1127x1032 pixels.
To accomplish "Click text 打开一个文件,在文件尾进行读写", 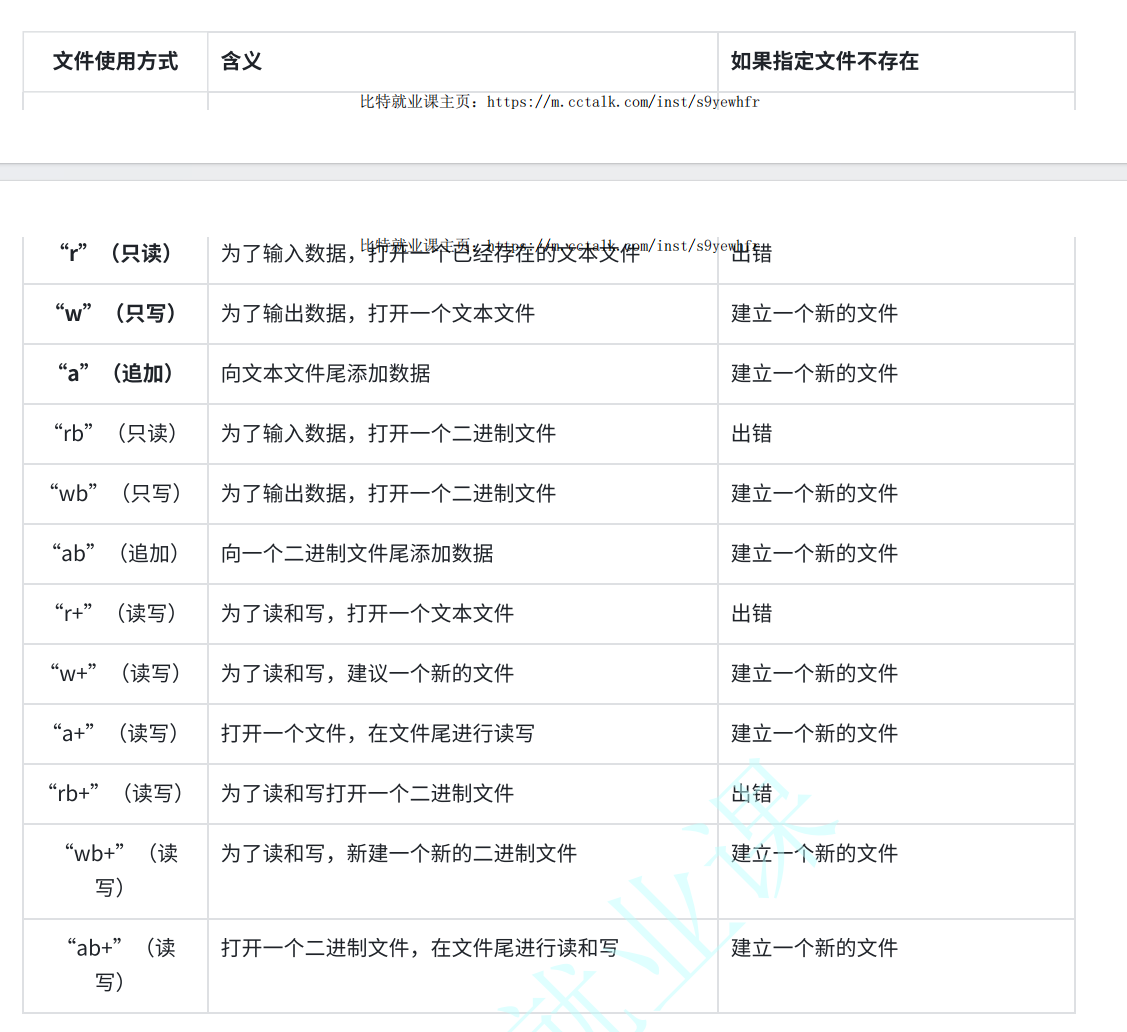I will [x=377, y=734].
